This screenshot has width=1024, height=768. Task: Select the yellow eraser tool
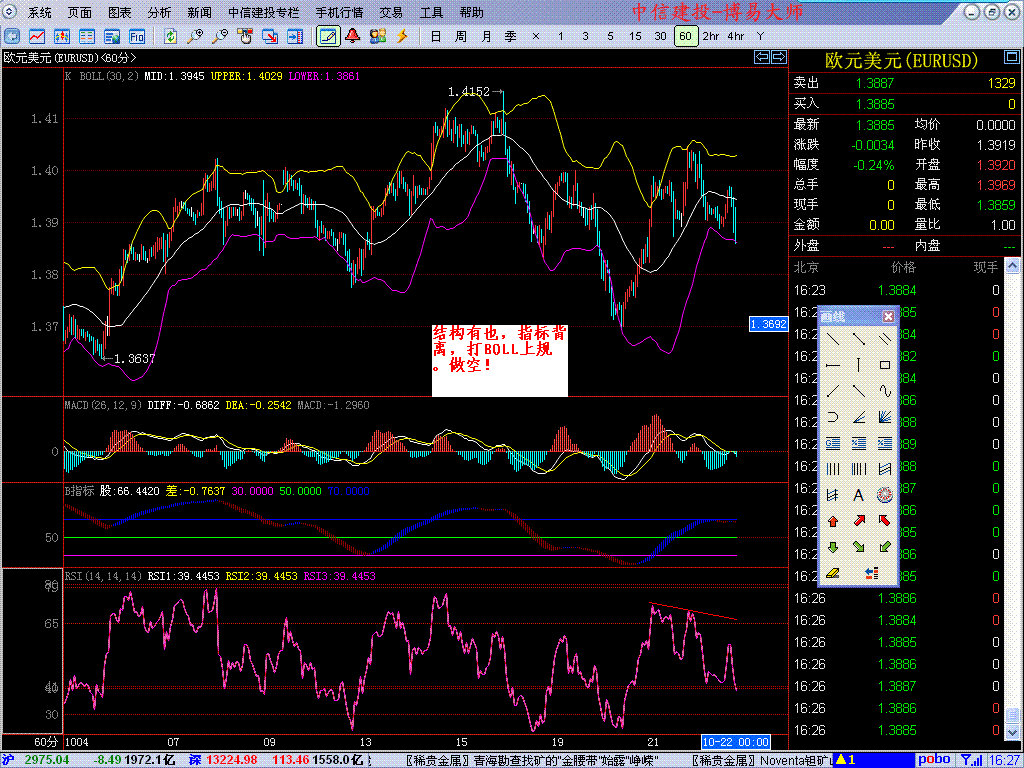833,573
